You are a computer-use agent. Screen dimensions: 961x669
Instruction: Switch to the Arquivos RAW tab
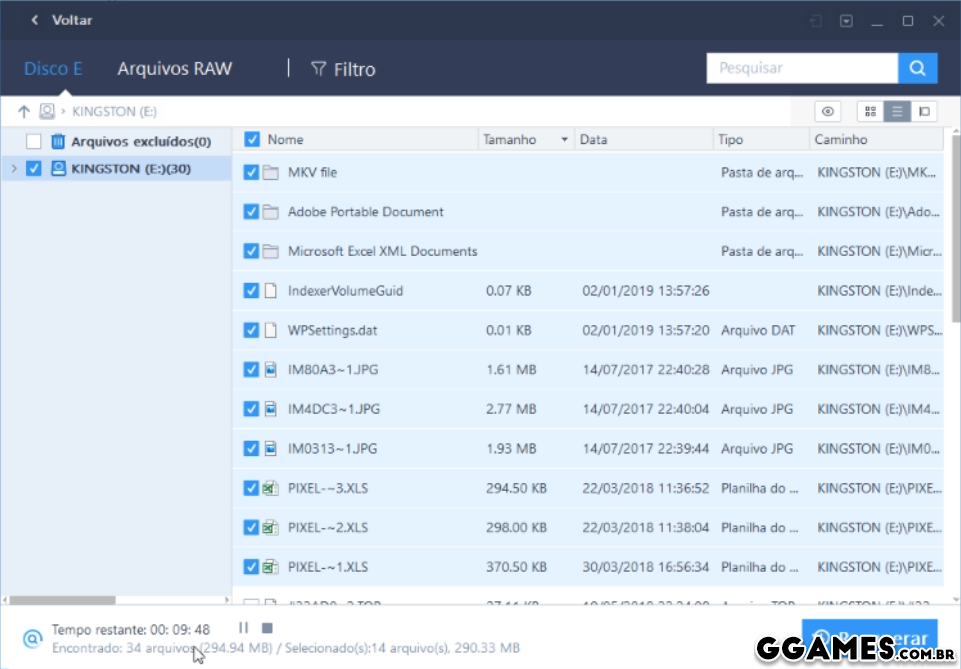coord(174,69)
